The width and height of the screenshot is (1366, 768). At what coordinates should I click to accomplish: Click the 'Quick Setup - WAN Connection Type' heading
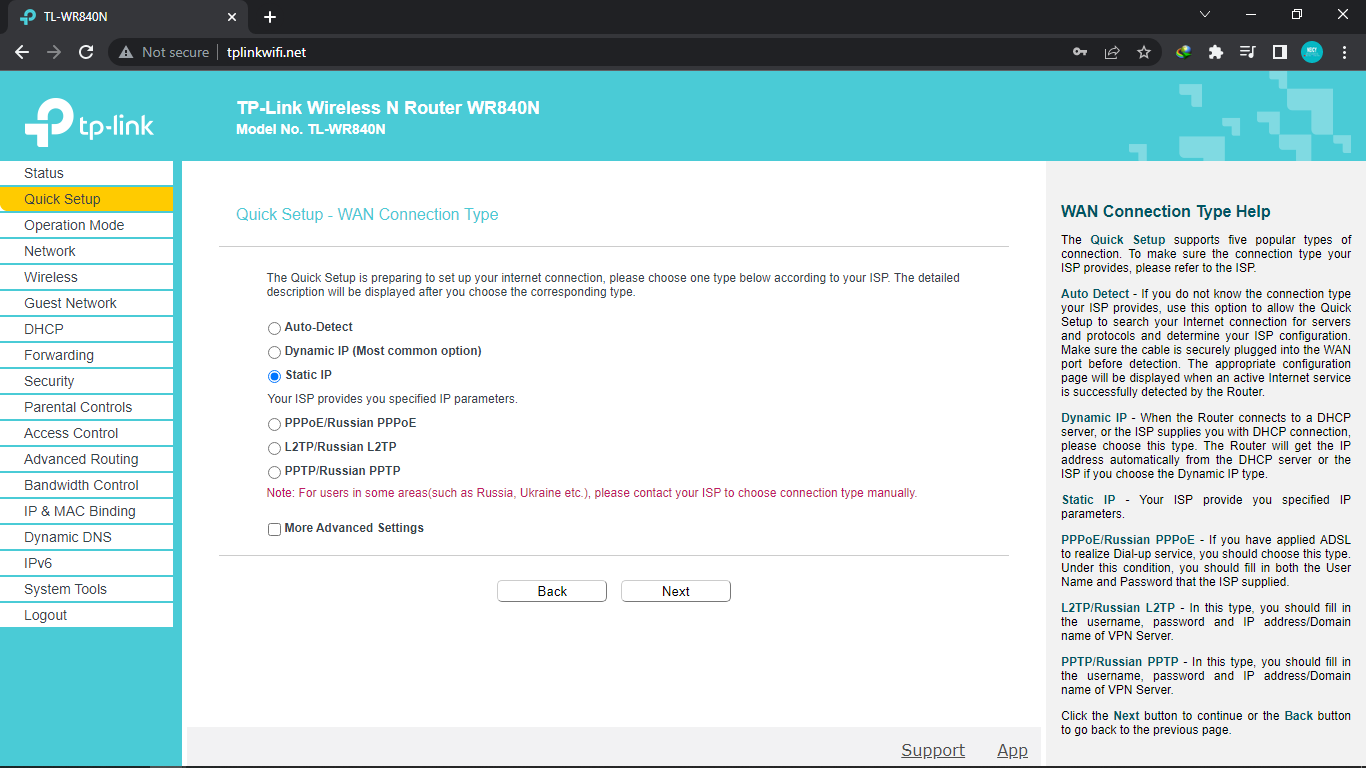pos(367,214)
